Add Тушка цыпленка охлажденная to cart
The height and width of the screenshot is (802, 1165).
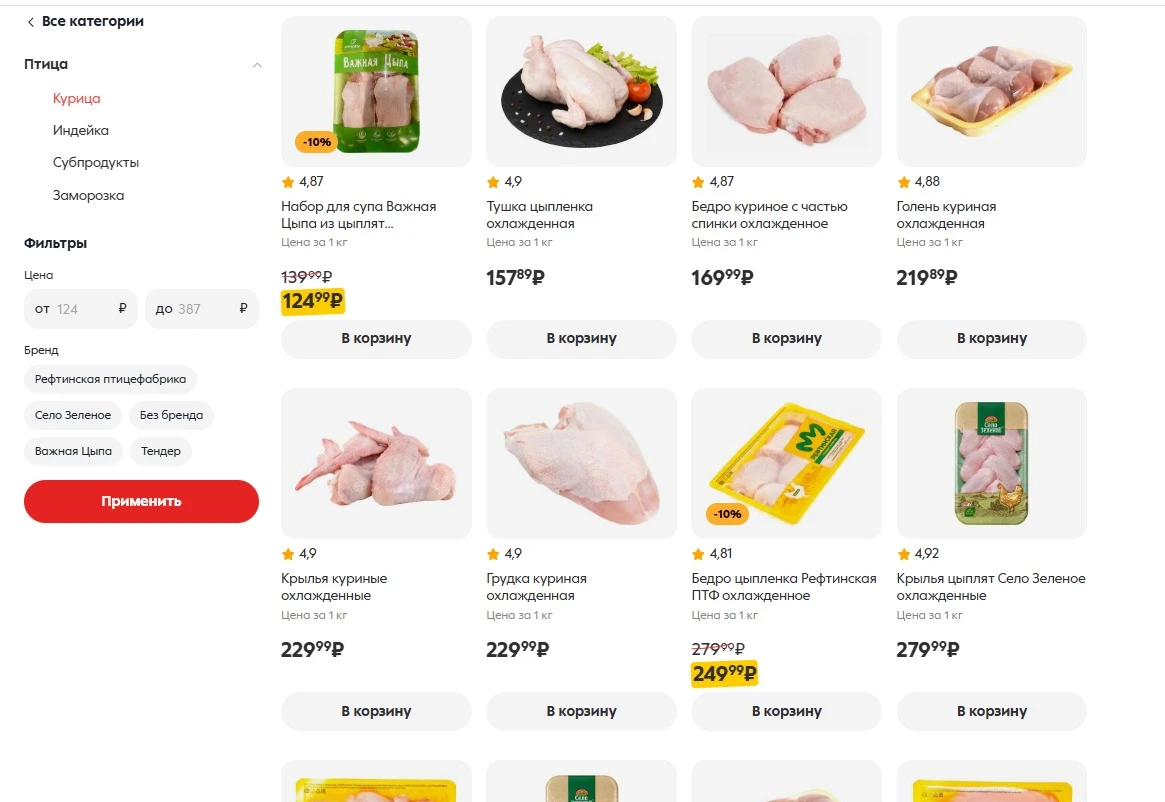click(581, 339)
